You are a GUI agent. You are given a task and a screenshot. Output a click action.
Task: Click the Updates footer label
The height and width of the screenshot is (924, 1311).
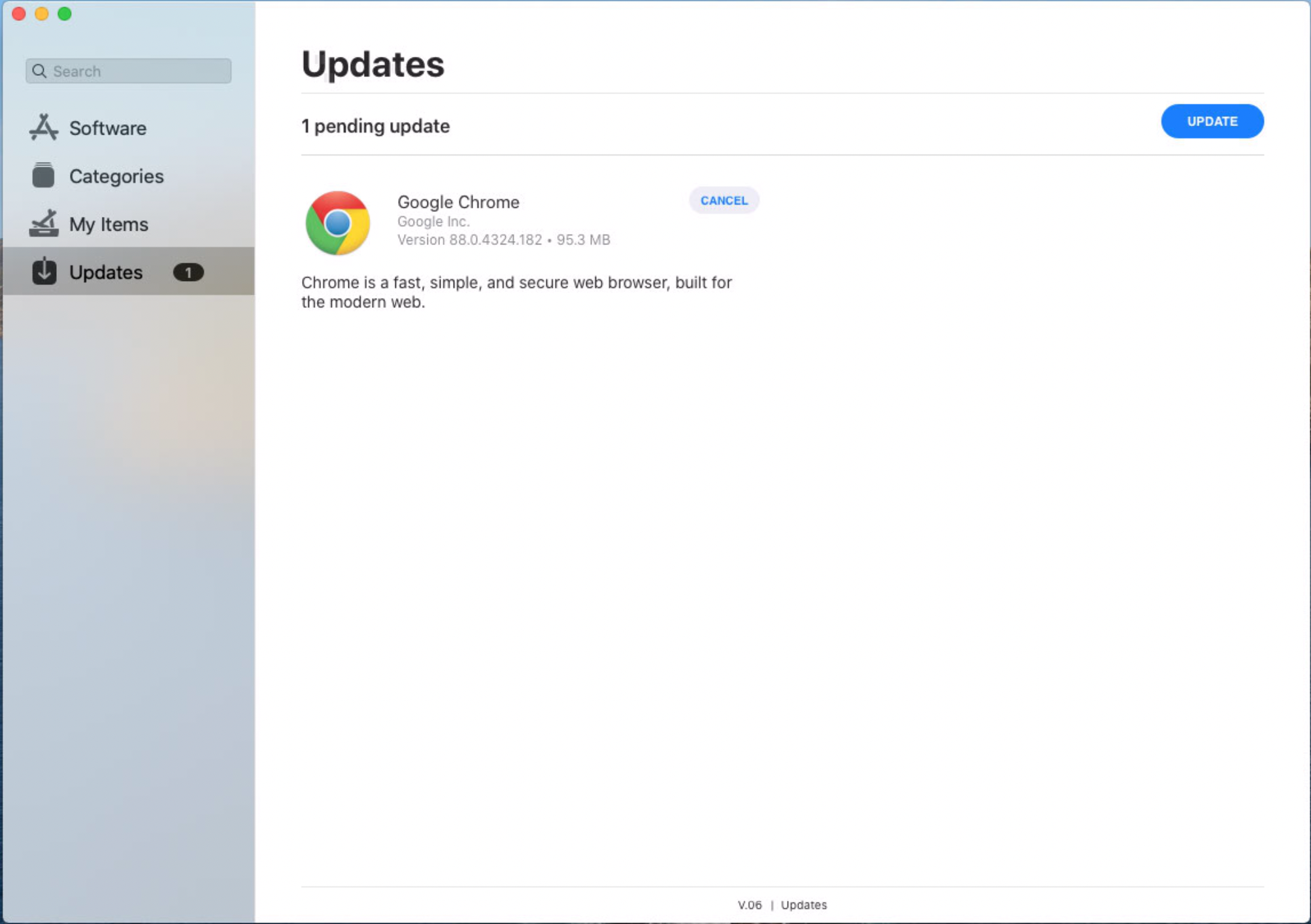tap(804, 905)
